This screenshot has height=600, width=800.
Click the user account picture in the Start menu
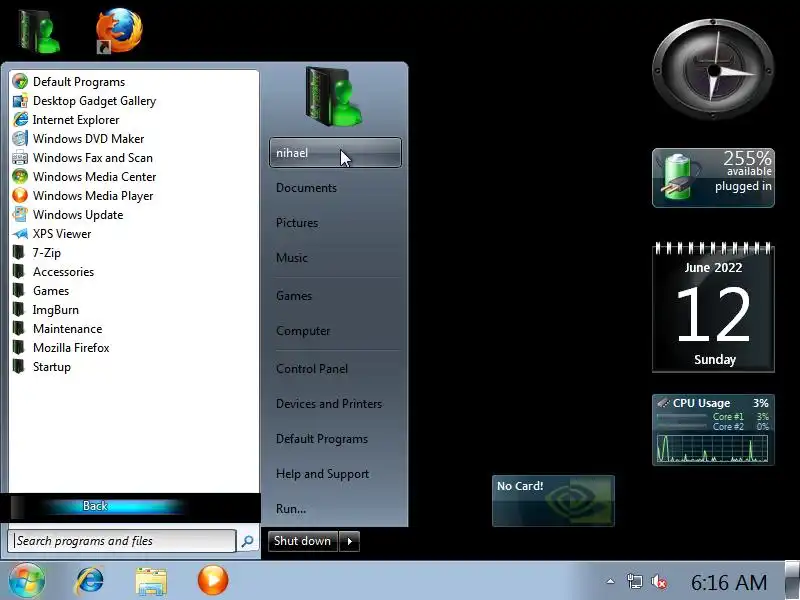(334, 97)
